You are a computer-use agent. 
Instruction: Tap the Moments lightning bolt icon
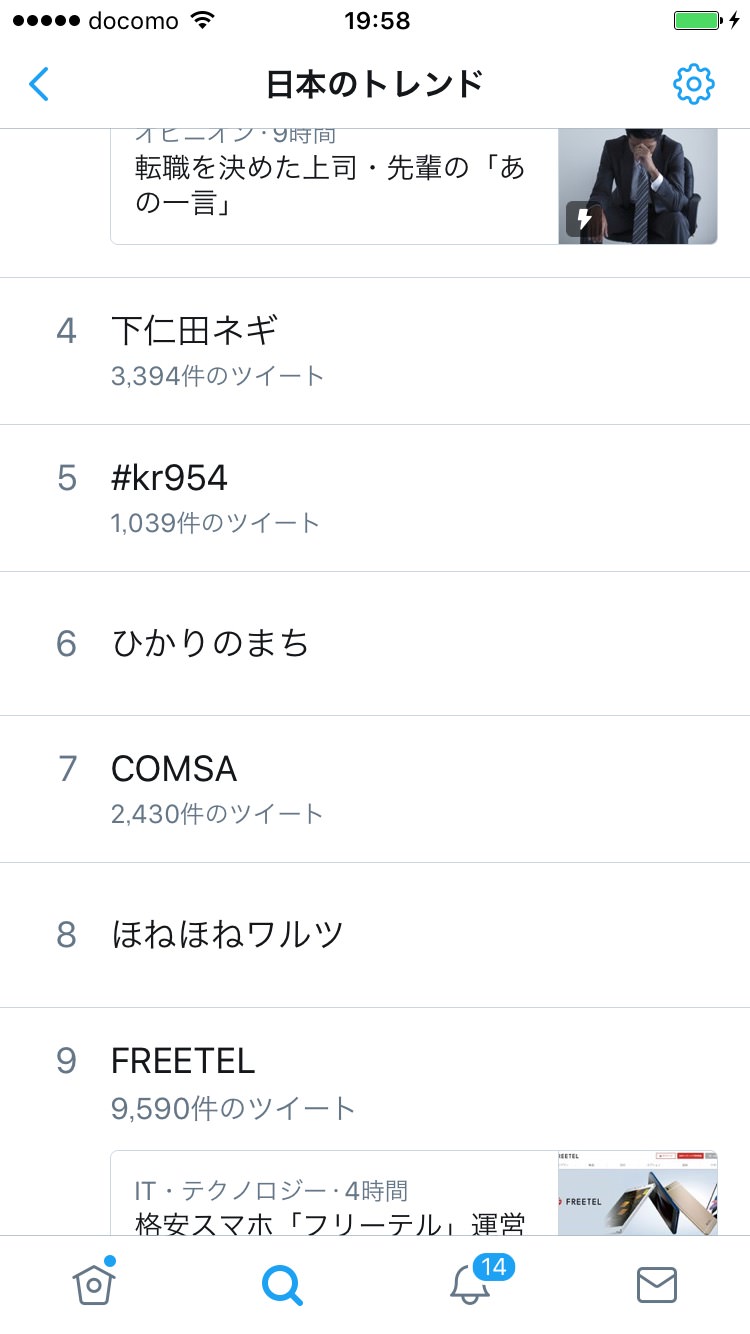click(x=583, y=218)
